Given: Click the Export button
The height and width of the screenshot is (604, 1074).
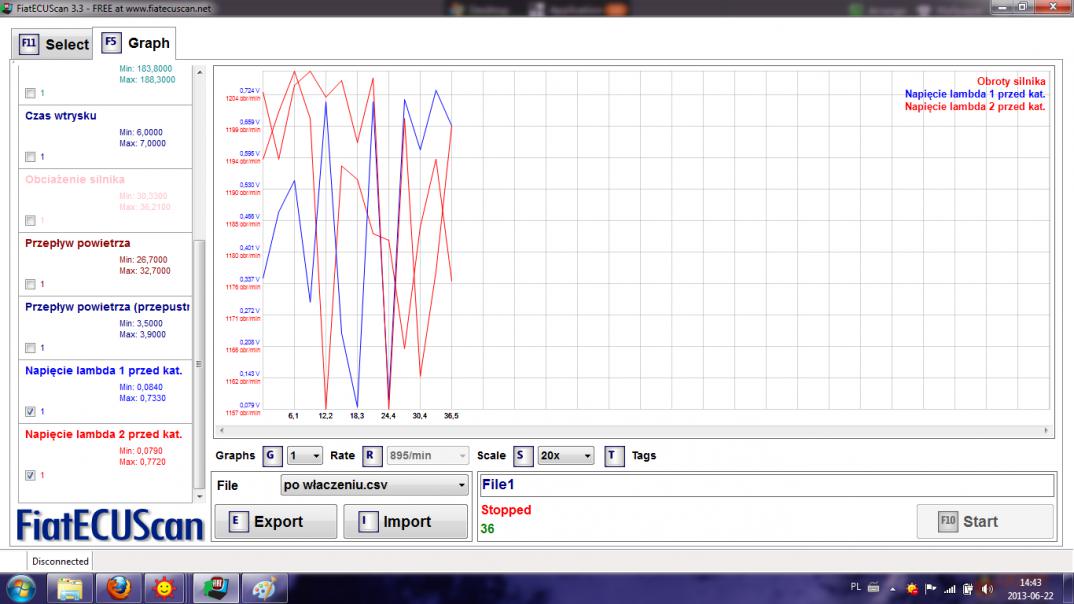Looking at the screenshot, I should (275, 522).
